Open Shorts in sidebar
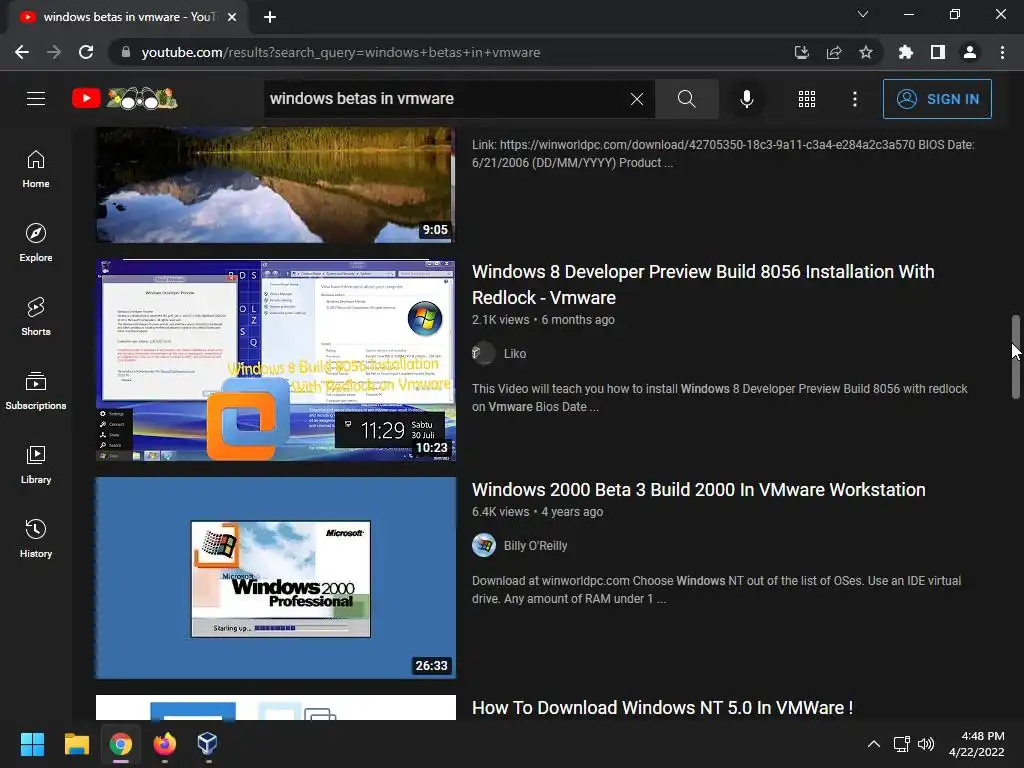This screenshot has width=1024, height=768. coord(36,317)
